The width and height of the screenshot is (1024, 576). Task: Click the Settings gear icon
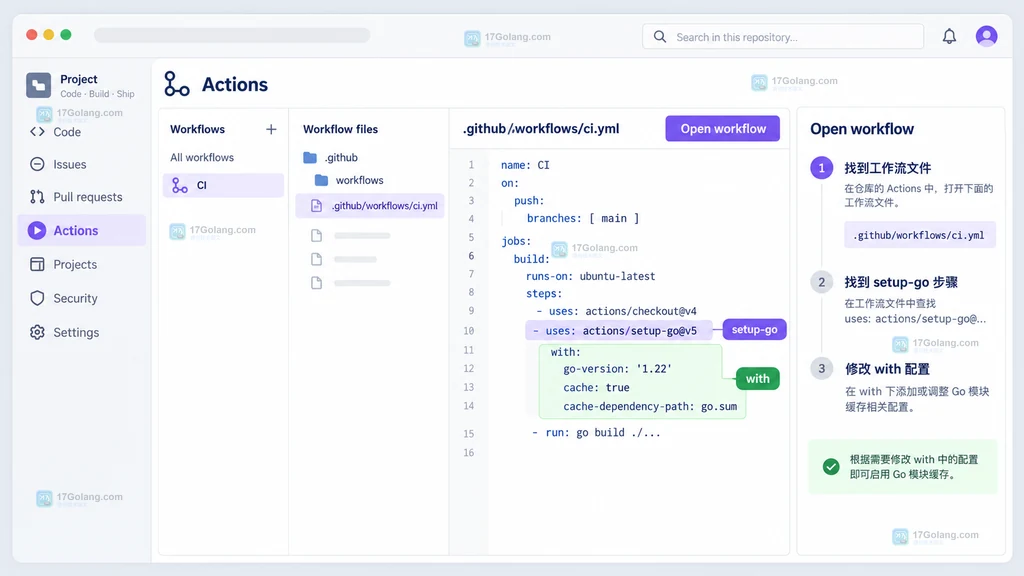coord(37,332)
